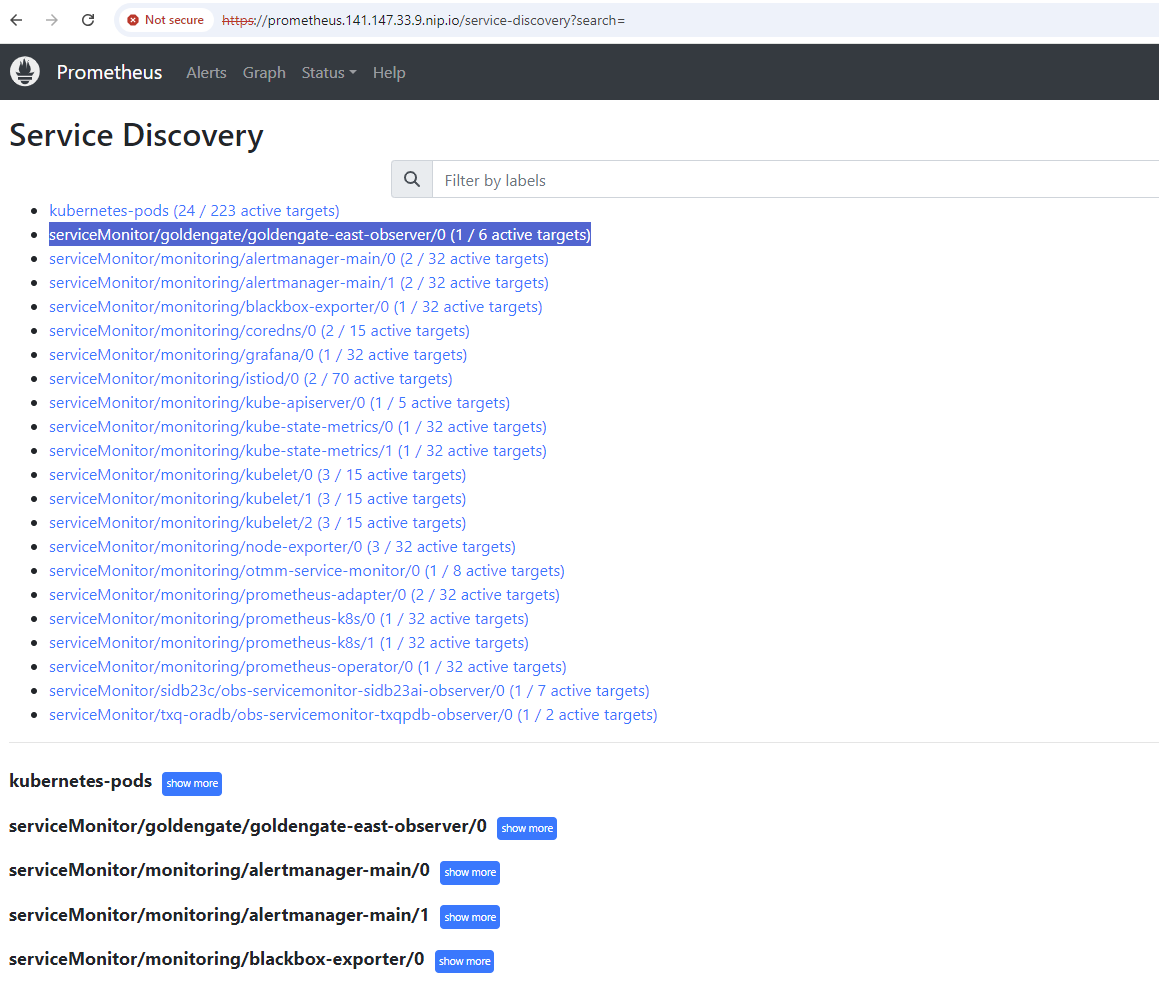The width and height of the screenshot is (1159, 983).
Task: Show more for alertmanager-main/1
Action: (469, 916)
